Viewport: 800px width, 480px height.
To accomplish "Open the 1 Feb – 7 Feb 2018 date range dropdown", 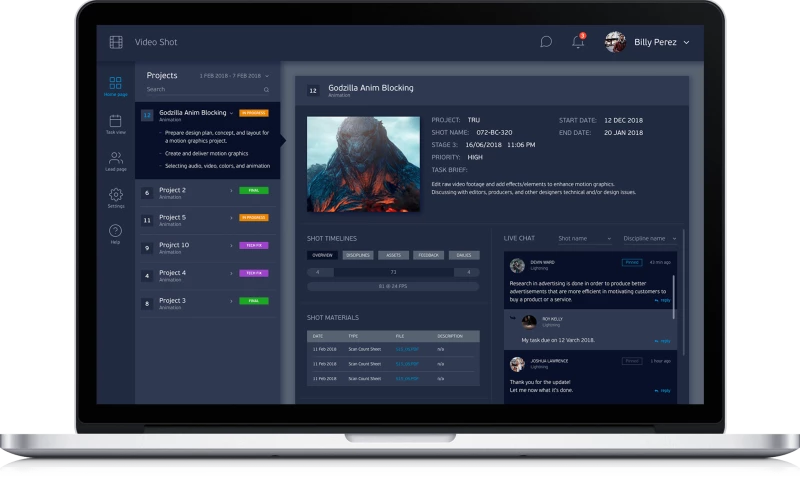I will [x=234, y=76].
